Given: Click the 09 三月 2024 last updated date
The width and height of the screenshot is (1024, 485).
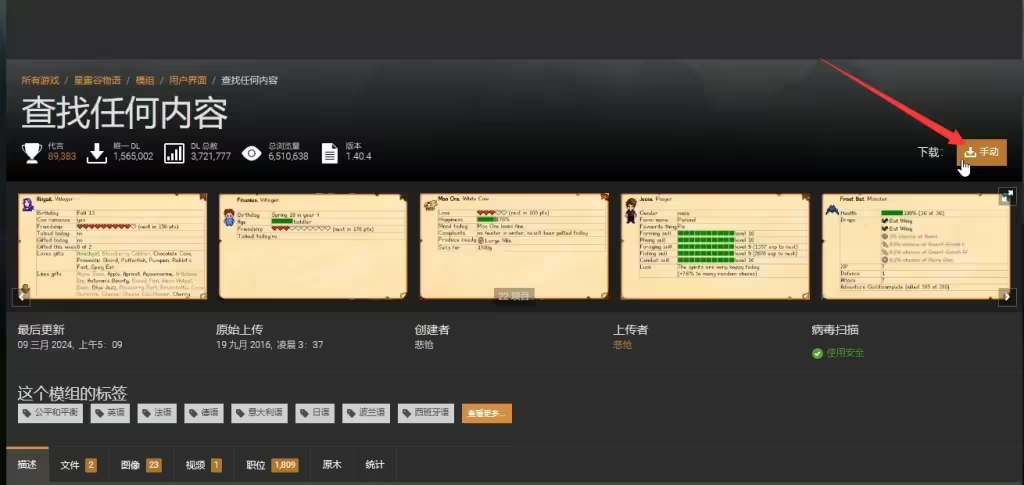Looking at the screenshot, I should point(70,345).
